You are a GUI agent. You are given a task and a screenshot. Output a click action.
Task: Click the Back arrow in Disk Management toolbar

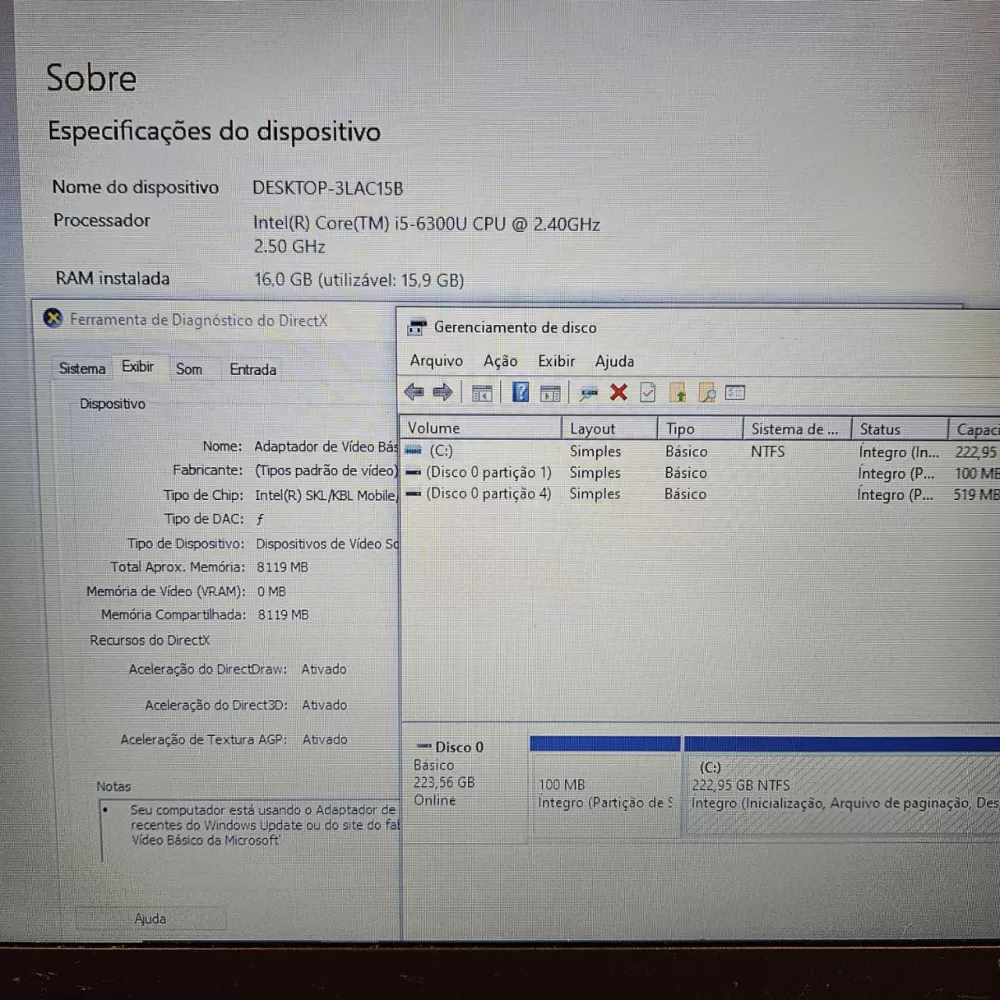(x=414, y=392)
